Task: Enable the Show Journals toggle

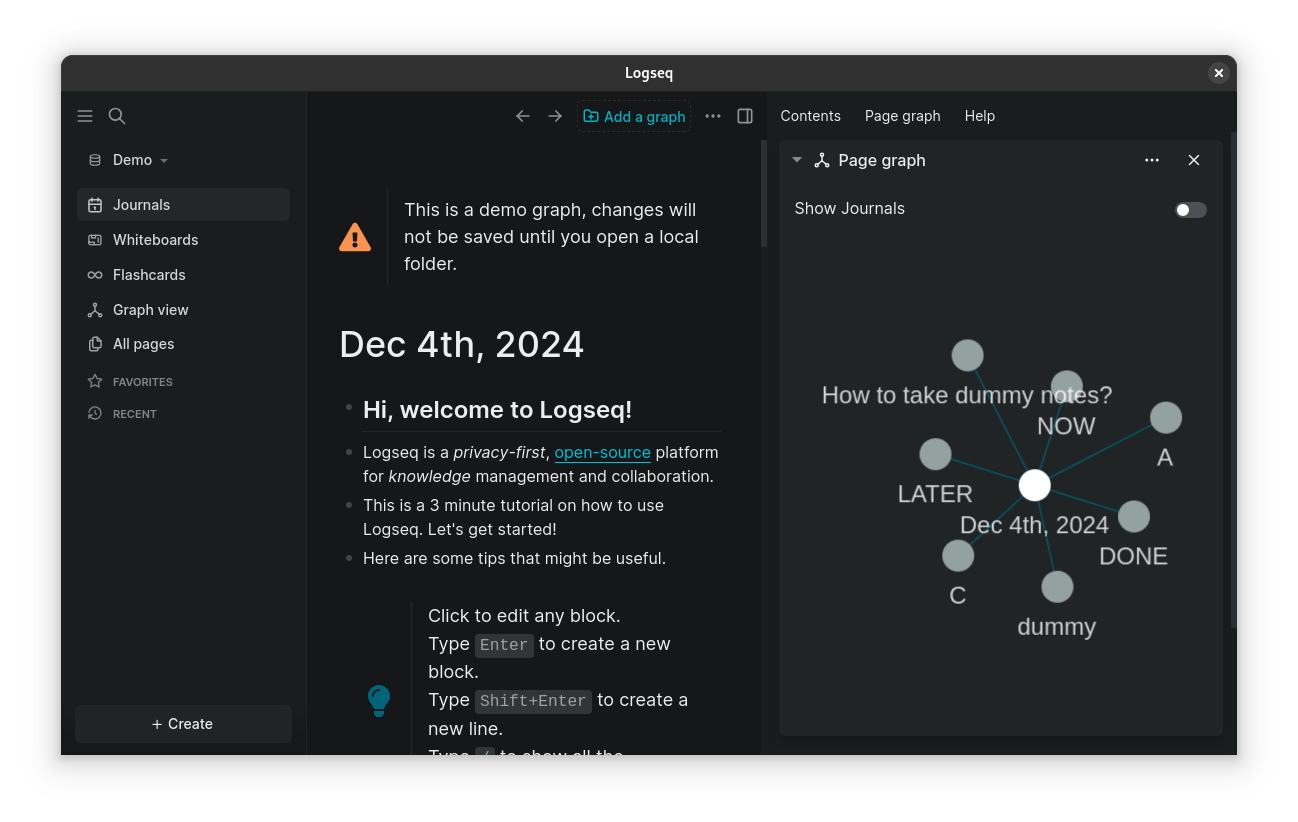Action: (x=1190, y=210)
